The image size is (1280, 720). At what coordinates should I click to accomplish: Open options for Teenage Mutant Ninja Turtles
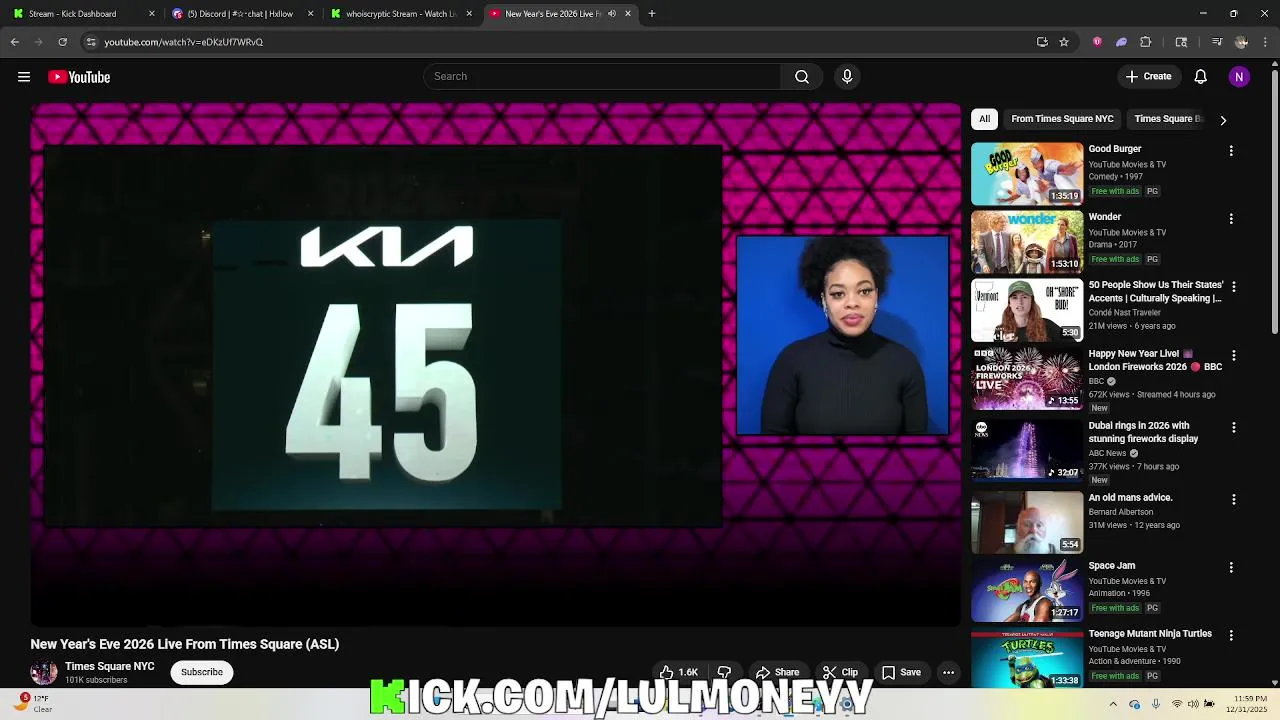point(1233,636)
